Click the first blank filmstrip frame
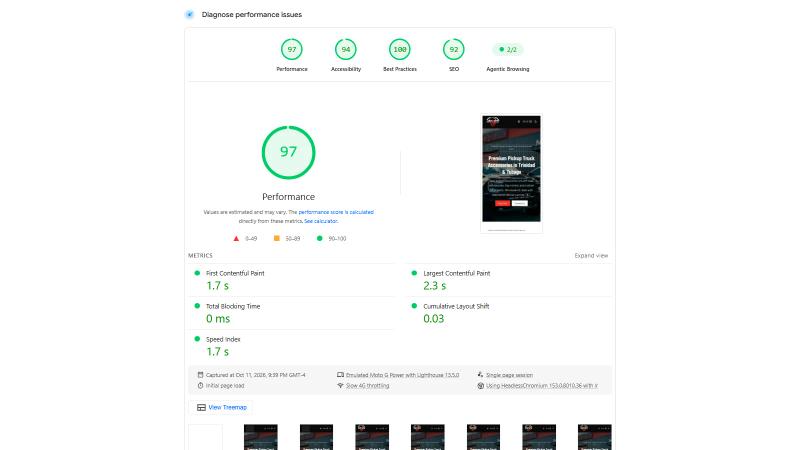The width and height of the screenshot is (800, 450). (x=206, y=437)
